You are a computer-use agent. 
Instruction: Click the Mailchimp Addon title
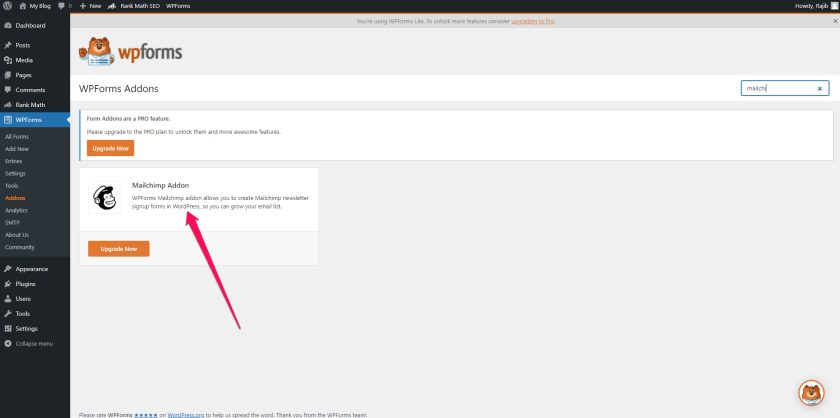click(x=160, y=185)
